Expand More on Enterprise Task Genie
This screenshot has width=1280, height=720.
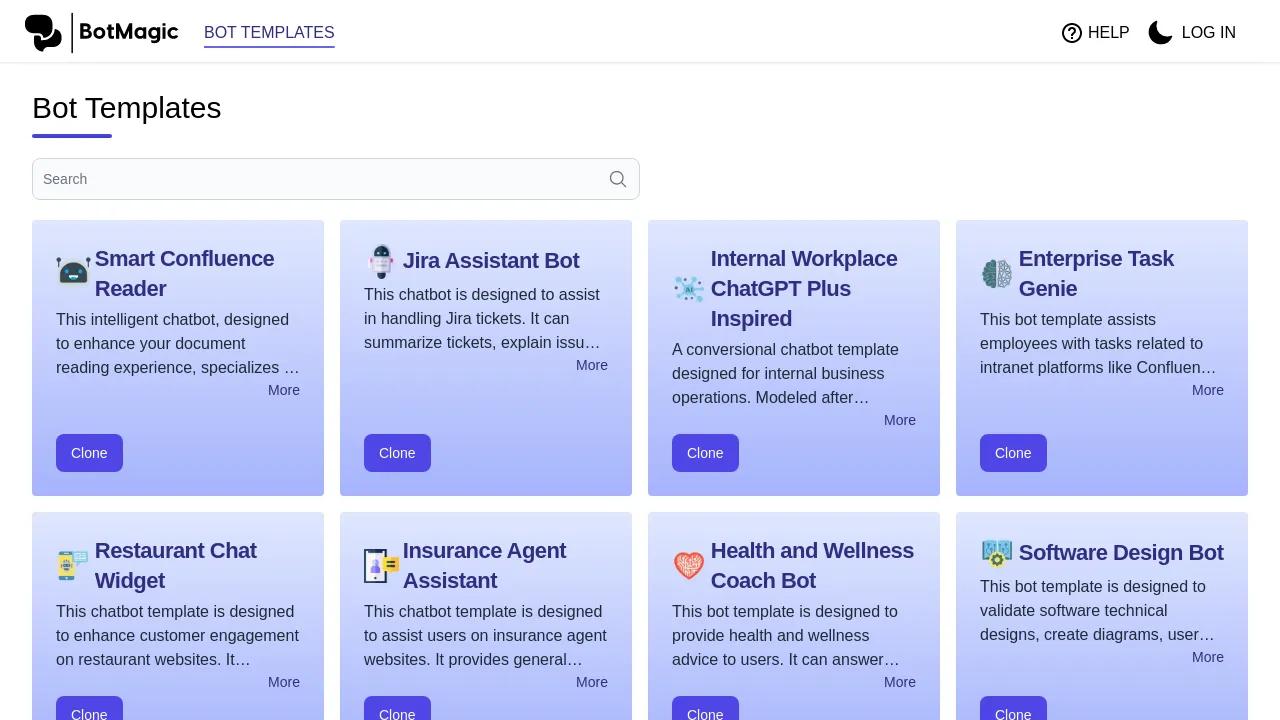pos(1208,390)
